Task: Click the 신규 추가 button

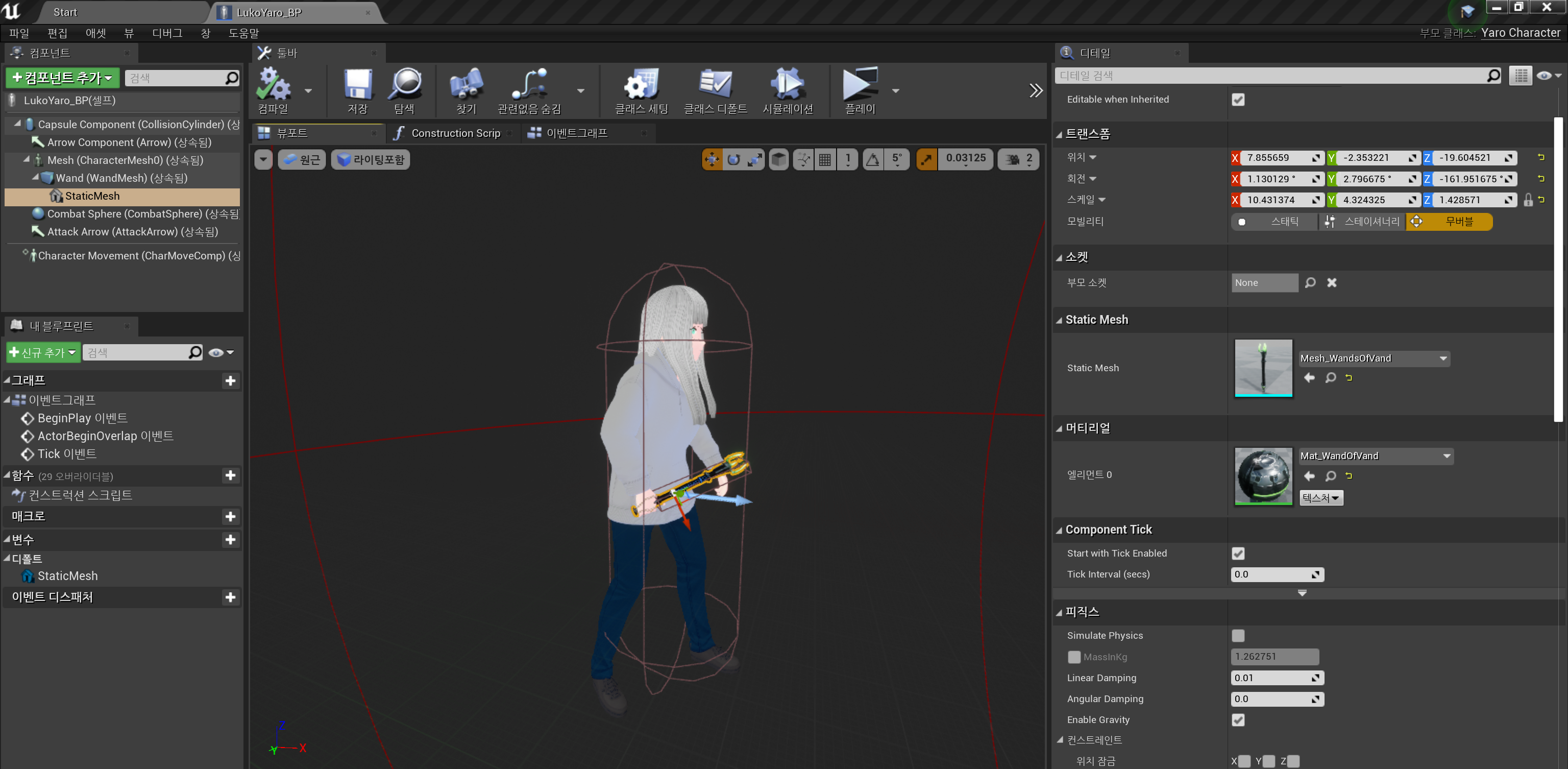Action: [42, 352]
